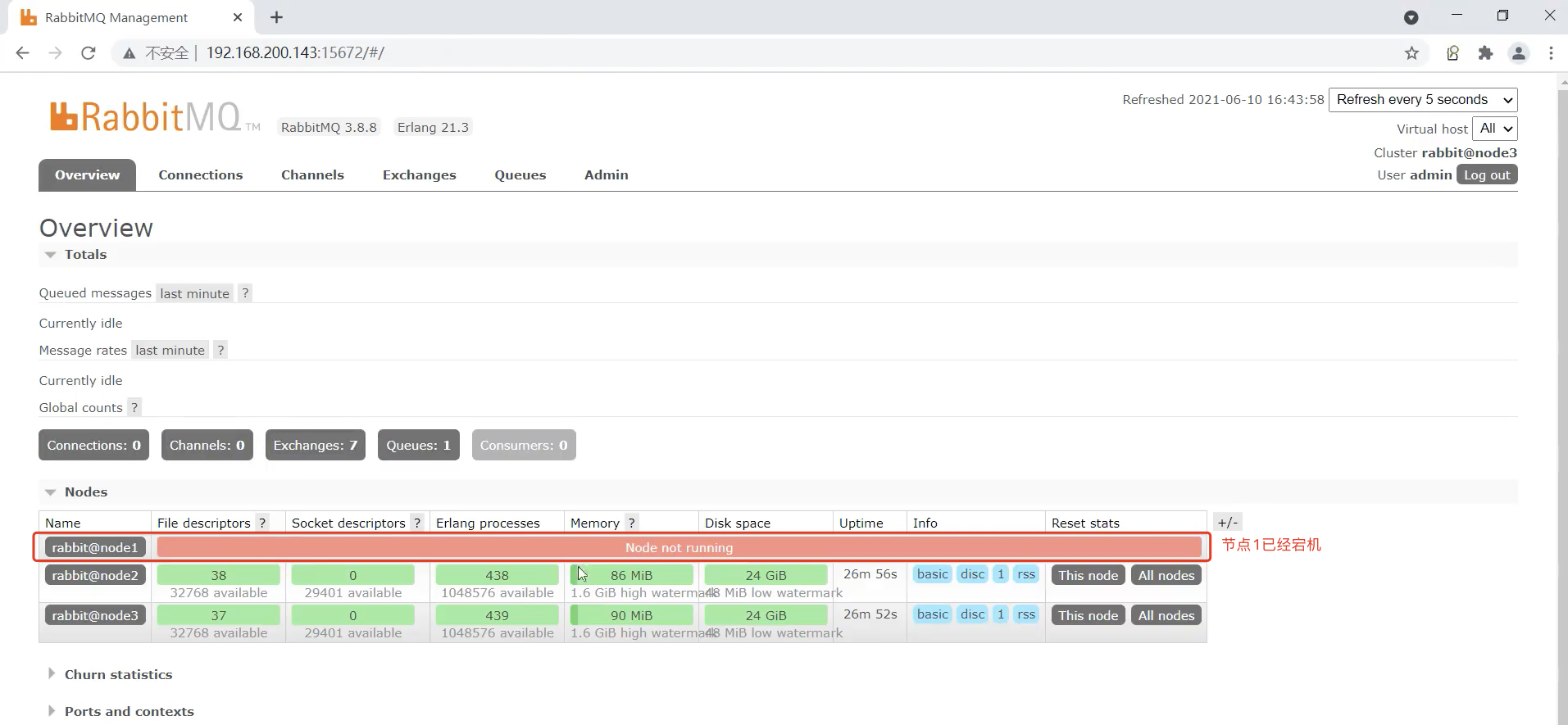Click the extension icon beside the star
1568x725 pixels.
click(x=1452, y=53)
